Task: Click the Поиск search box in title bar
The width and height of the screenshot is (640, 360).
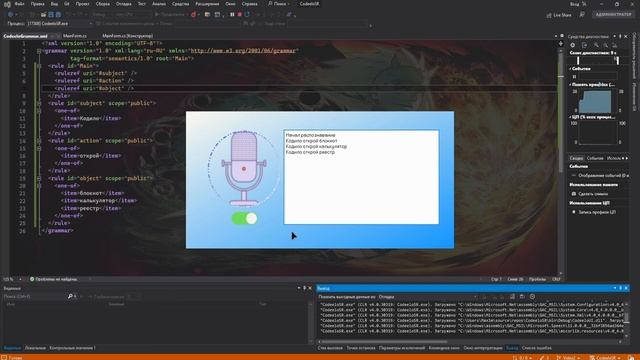Action: [x=279, y=4]
